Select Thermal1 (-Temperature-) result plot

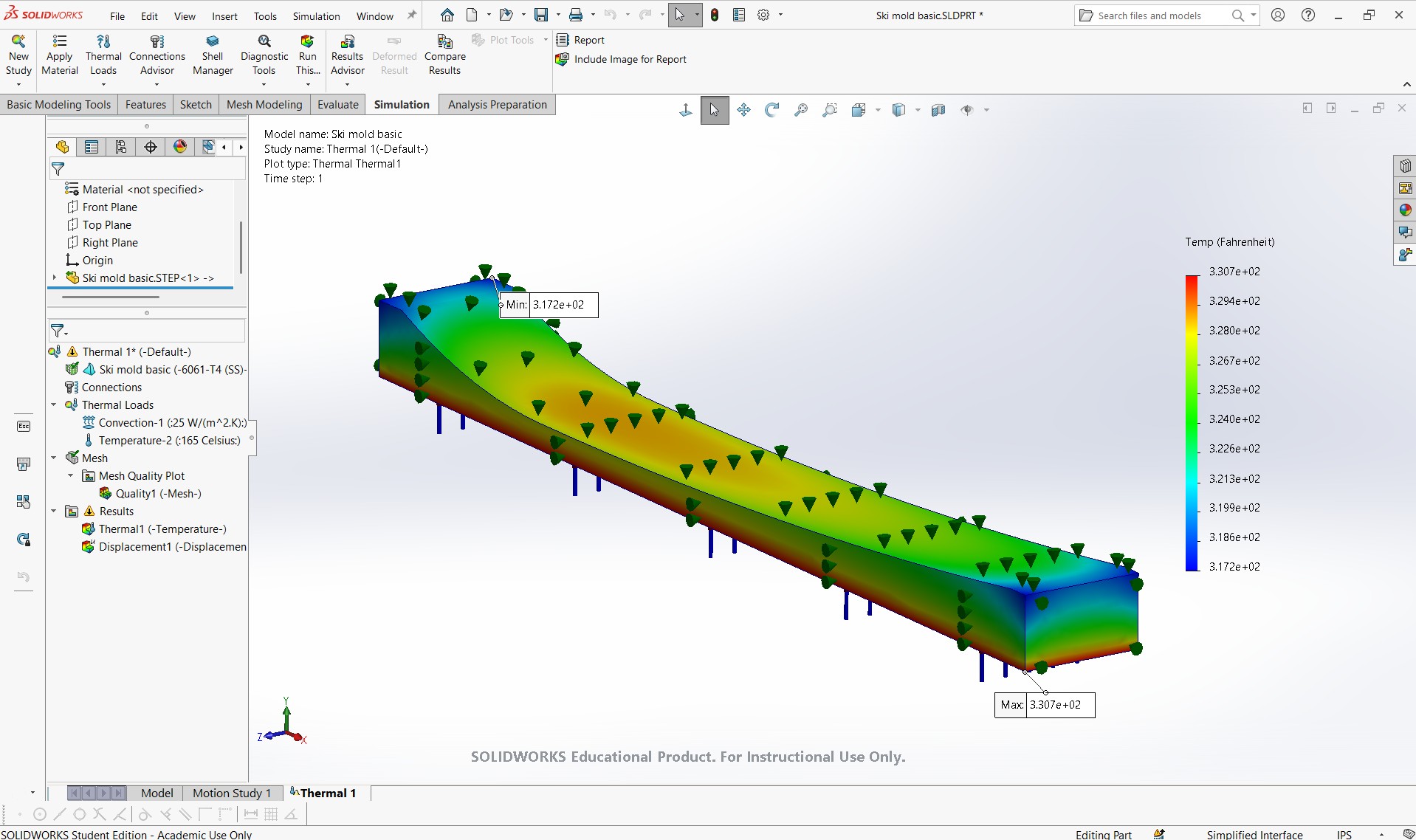(x=154, y=529)
